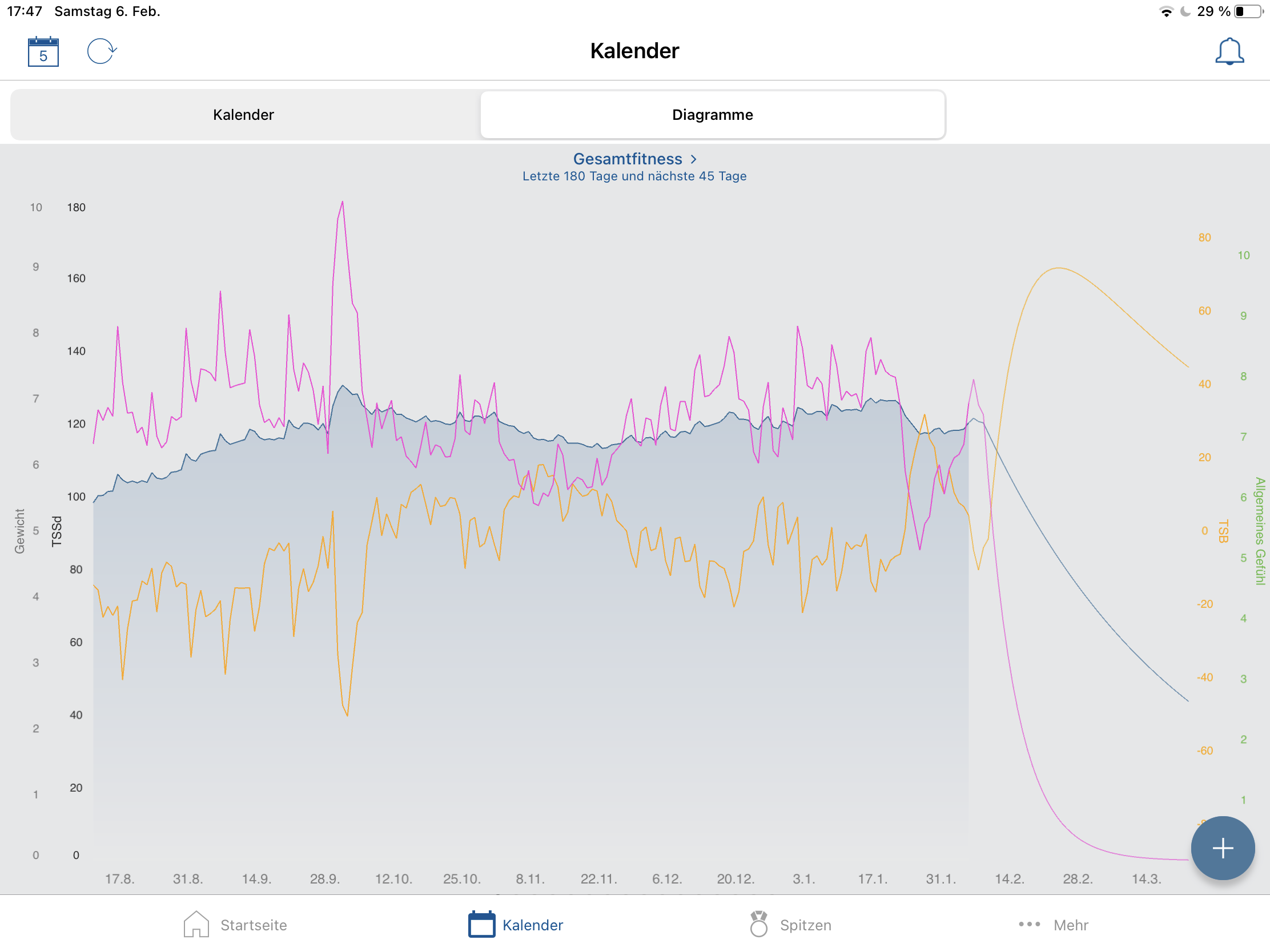Screen dimensions: 1270x952
Task: Open notifications bell icon
Action: click(1229, 51)
